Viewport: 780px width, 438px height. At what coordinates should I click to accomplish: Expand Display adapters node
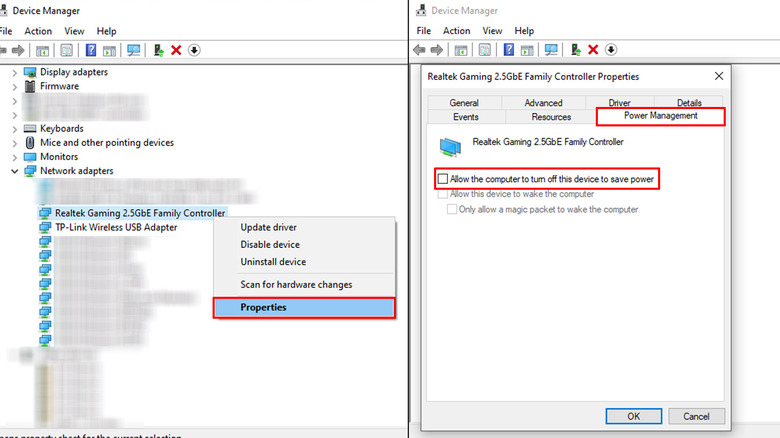[x=14, y=73]
